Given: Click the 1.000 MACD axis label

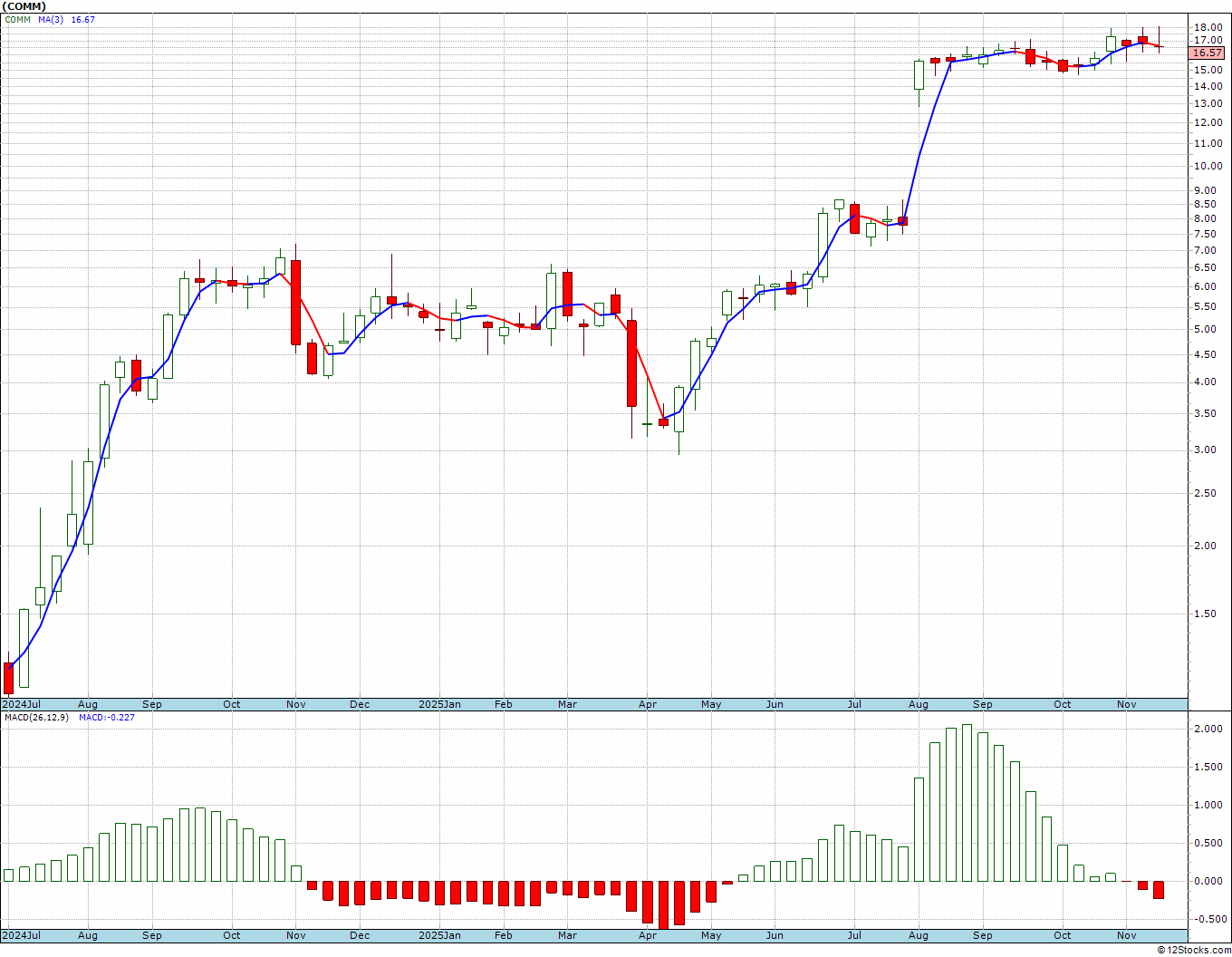Looking at the screenshot, I should [1209, 806].
